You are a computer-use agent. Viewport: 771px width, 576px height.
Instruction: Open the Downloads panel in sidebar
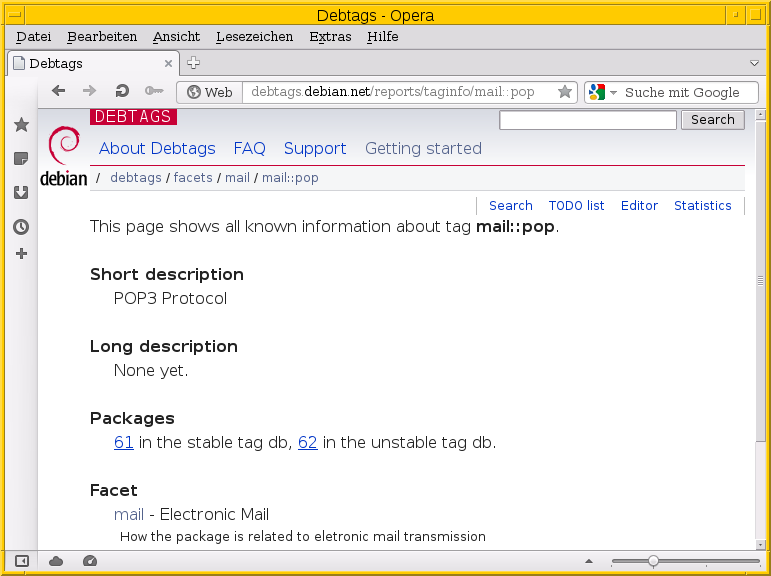click(21, 193)
